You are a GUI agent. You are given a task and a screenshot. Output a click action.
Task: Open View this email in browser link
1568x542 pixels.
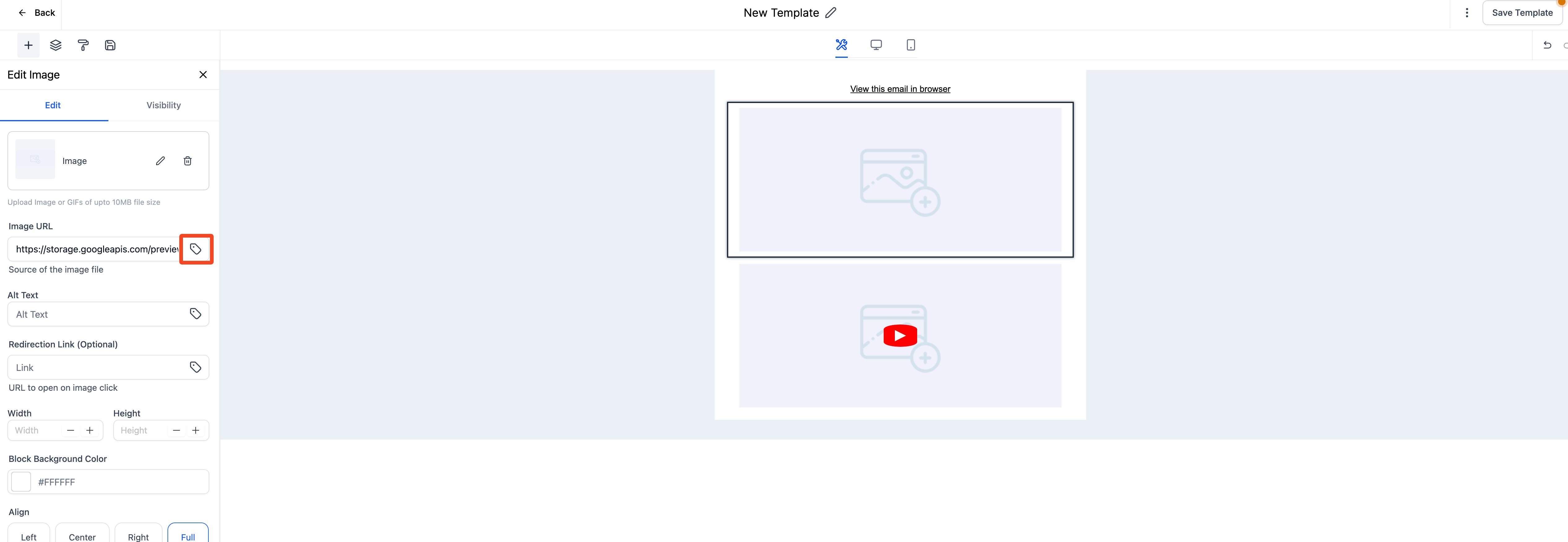900,89
